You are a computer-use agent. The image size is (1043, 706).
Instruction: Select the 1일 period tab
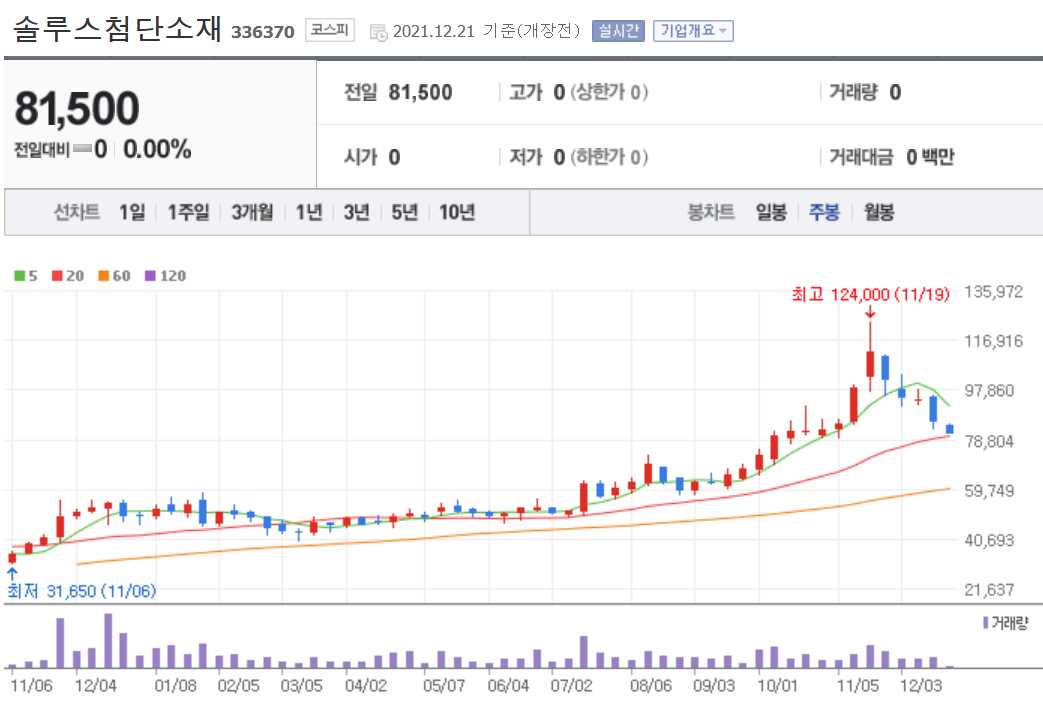click(131, 212)
